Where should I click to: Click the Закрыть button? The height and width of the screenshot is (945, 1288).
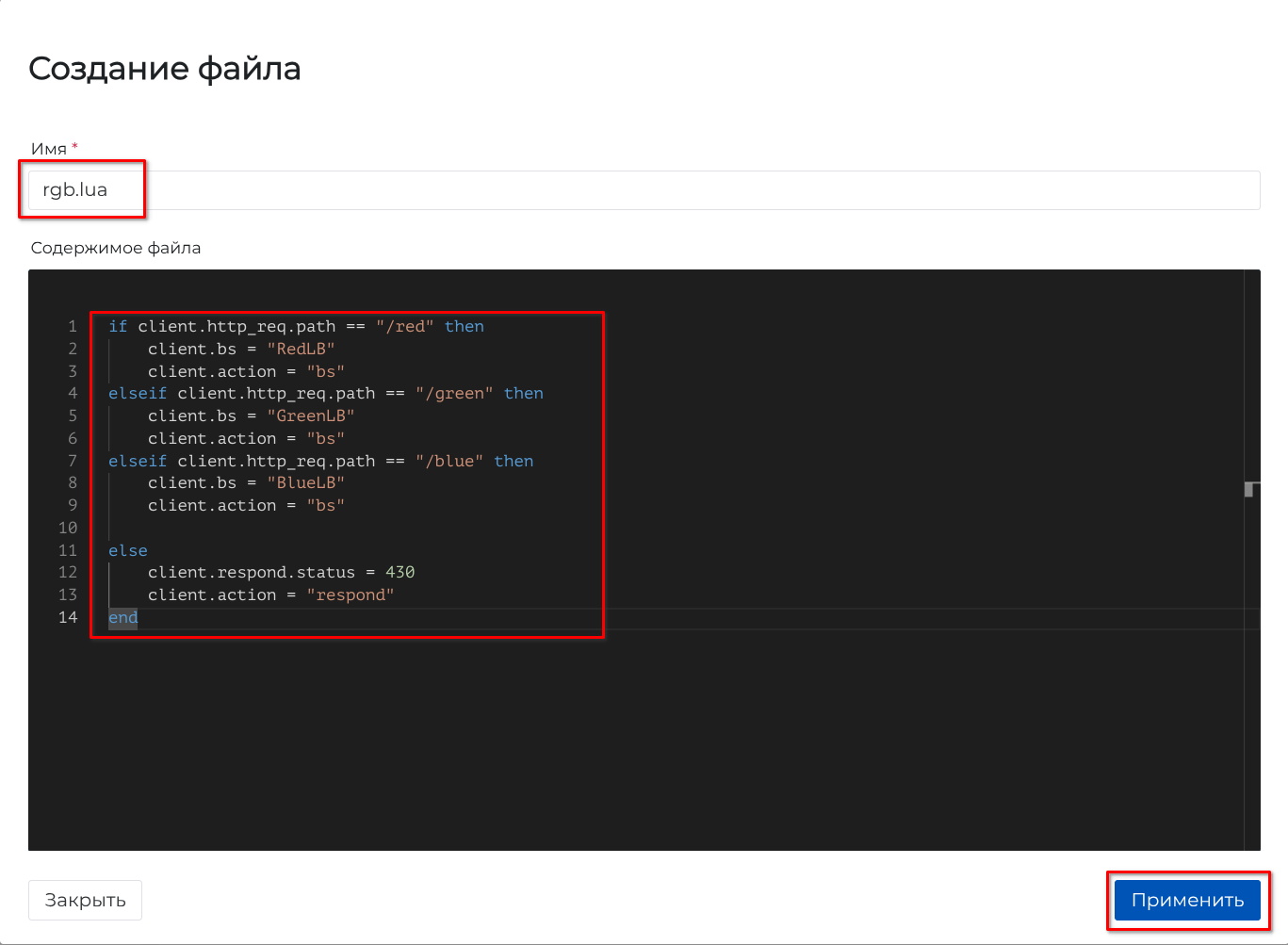click(85, 900)
